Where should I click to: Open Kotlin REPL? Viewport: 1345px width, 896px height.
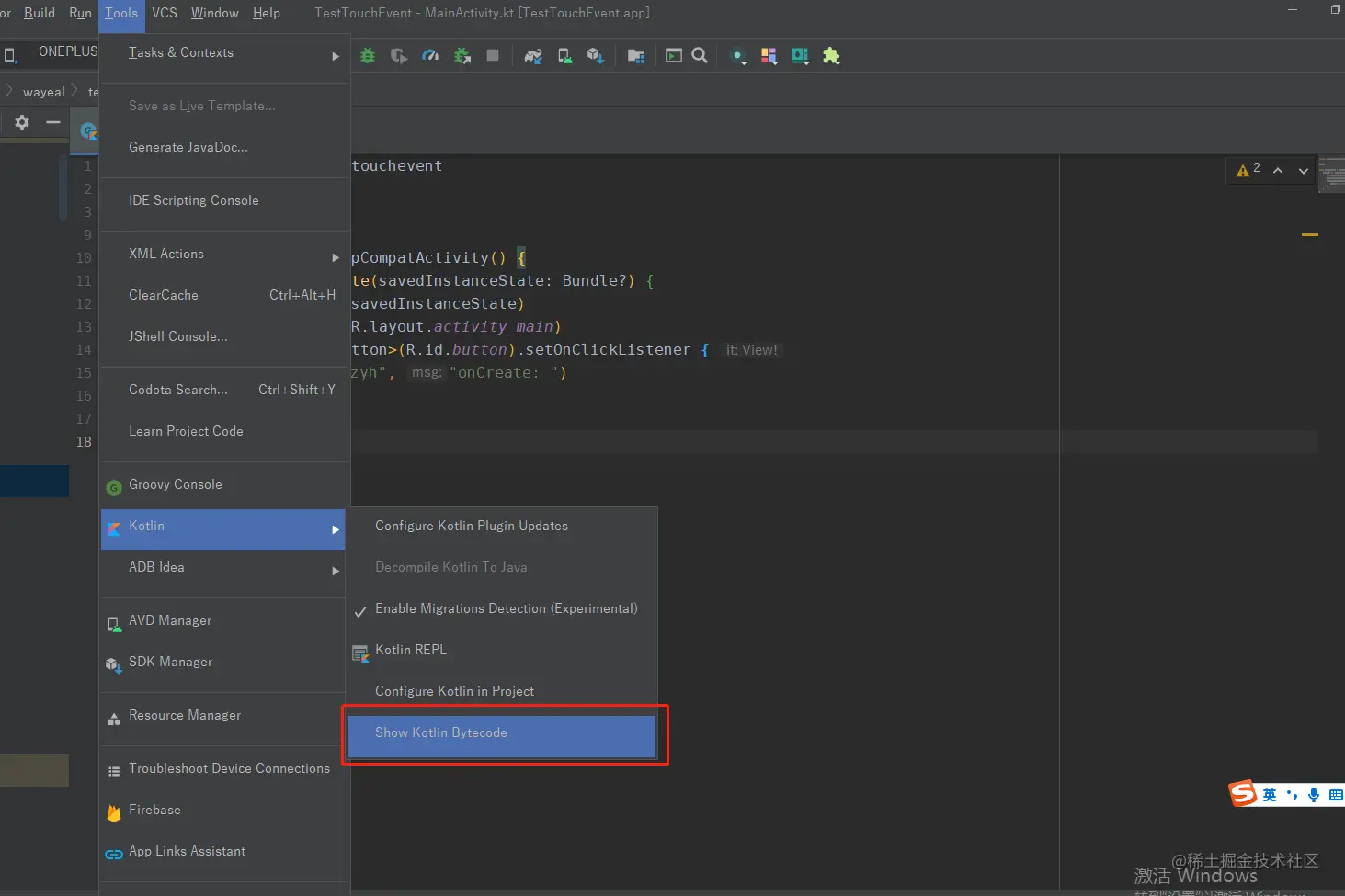coord(502,650)
